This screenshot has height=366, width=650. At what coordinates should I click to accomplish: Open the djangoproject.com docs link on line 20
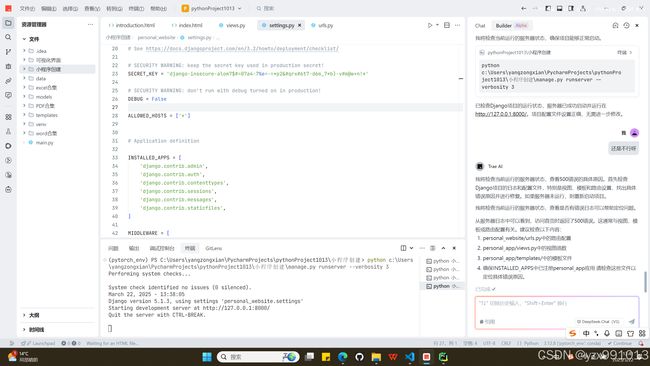click(242, 48)
